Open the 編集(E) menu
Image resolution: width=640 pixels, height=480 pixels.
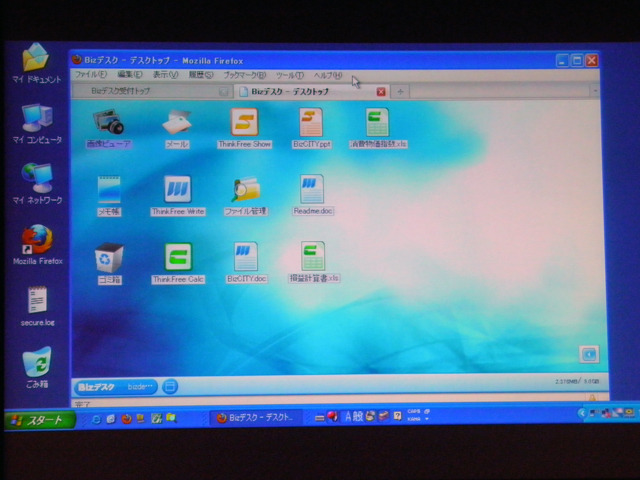tap(130, 74)
